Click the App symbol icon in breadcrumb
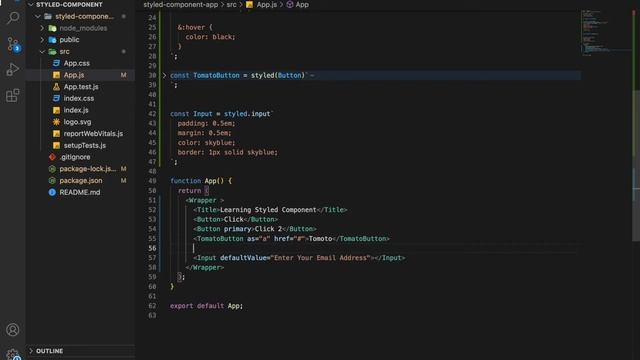The image size is (640, 360). pos(290,4)
